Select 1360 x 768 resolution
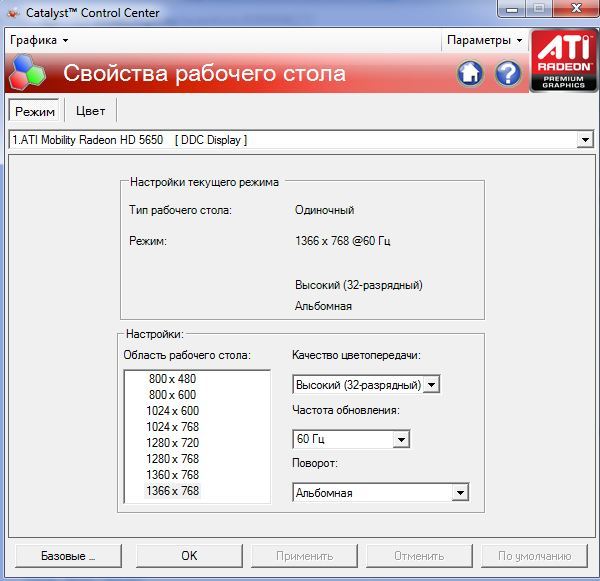600x581 pixels. tap(172, 475)
